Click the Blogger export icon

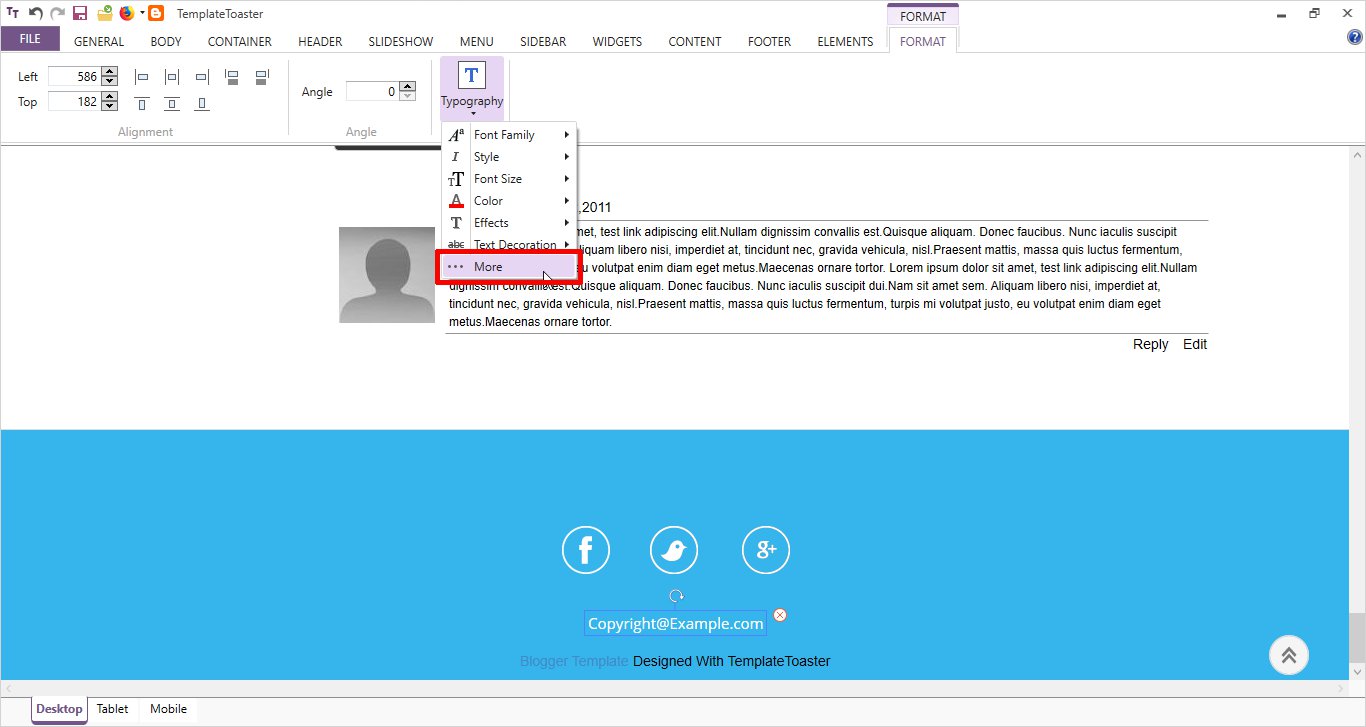pos(156,14)
